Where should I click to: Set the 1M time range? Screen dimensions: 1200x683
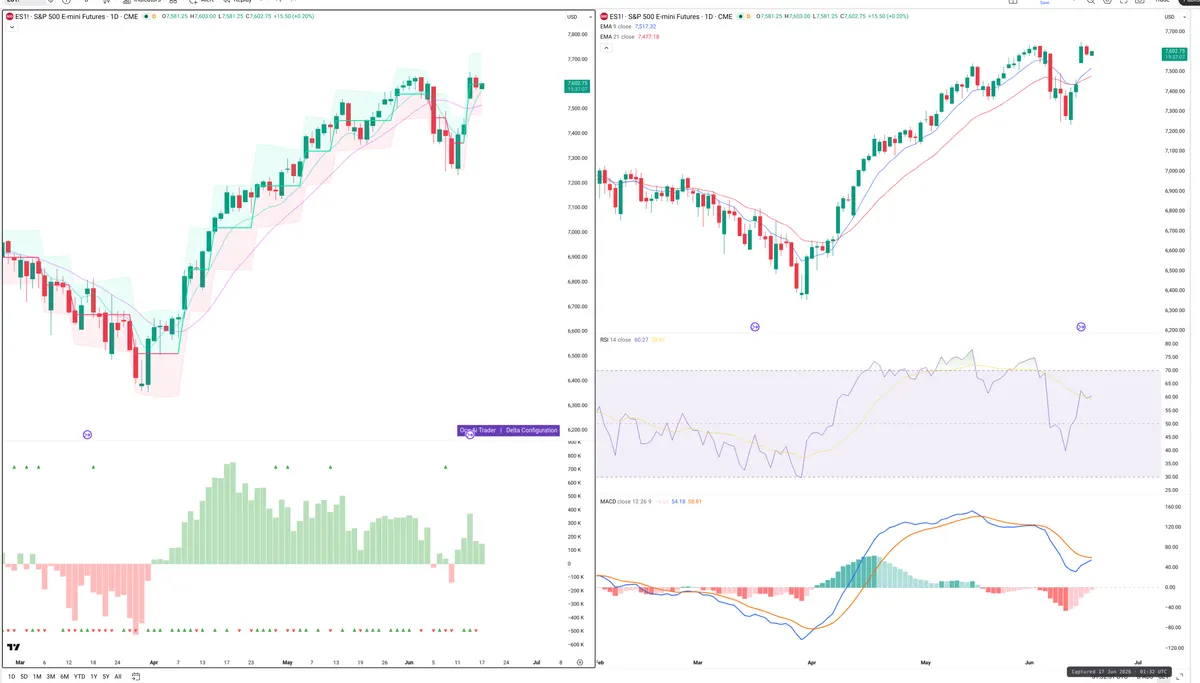(37, 676)
